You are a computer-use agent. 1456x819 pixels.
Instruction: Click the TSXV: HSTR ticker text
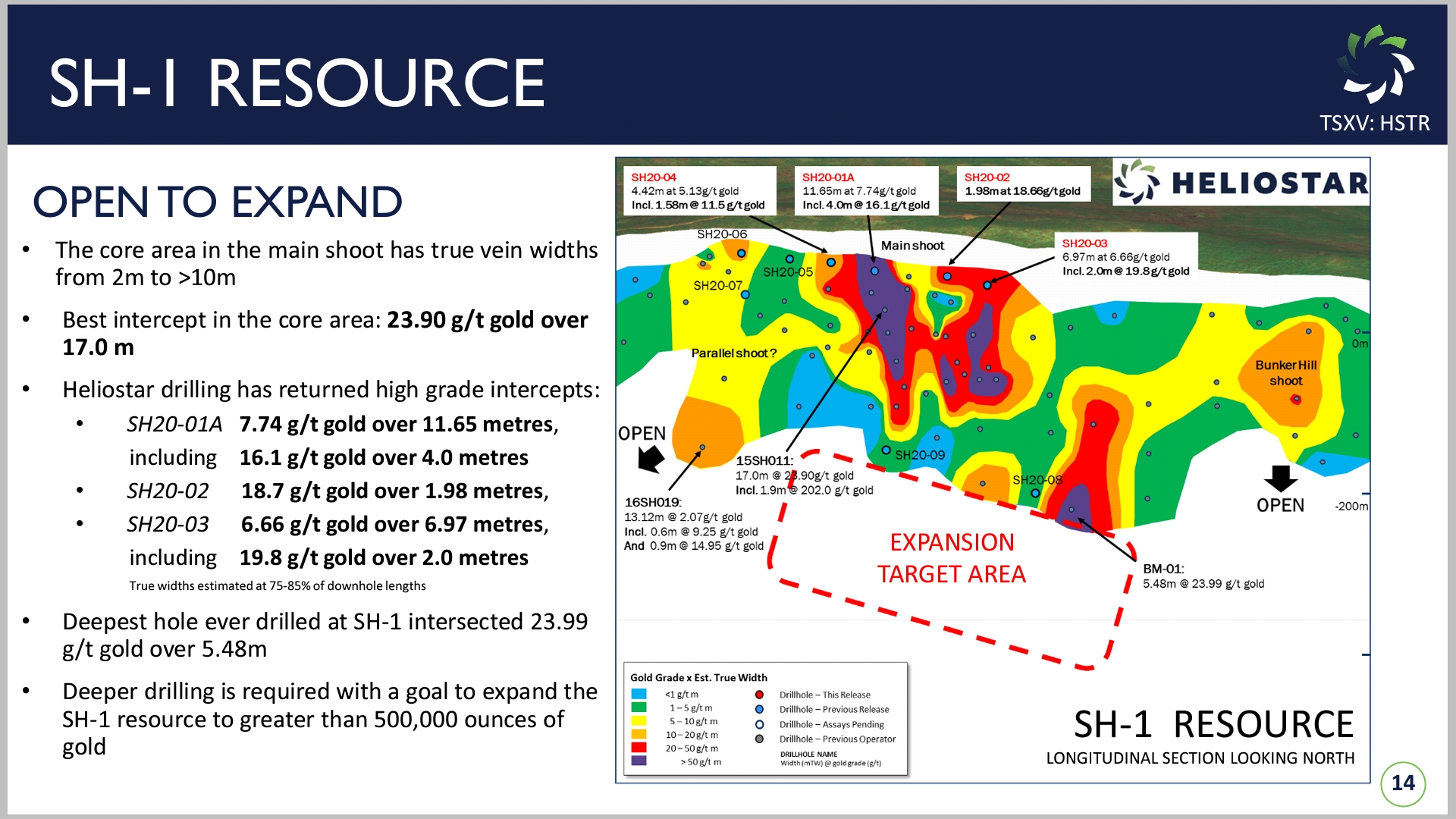click(x=1374, y=123)
